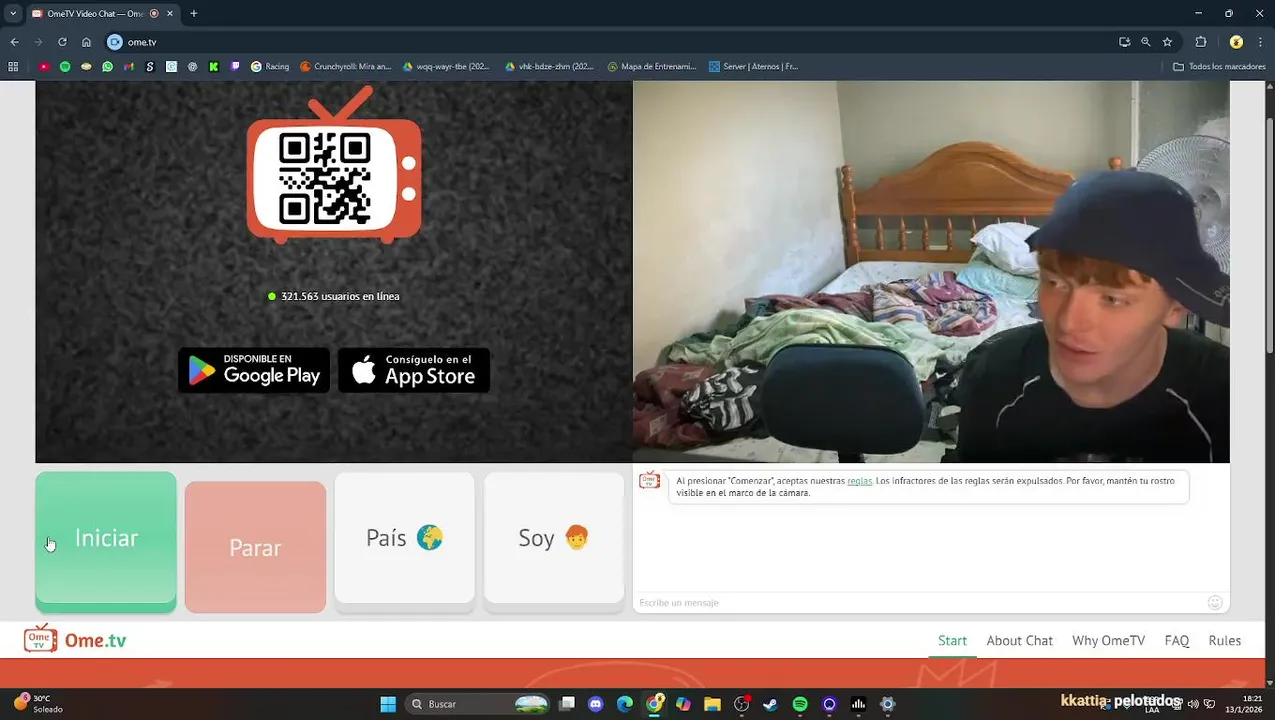Viewport: 1275px width, 720px height.
Task: Open the Mapa de Entrenami... bookmark
Action: [x=652, y=66]
